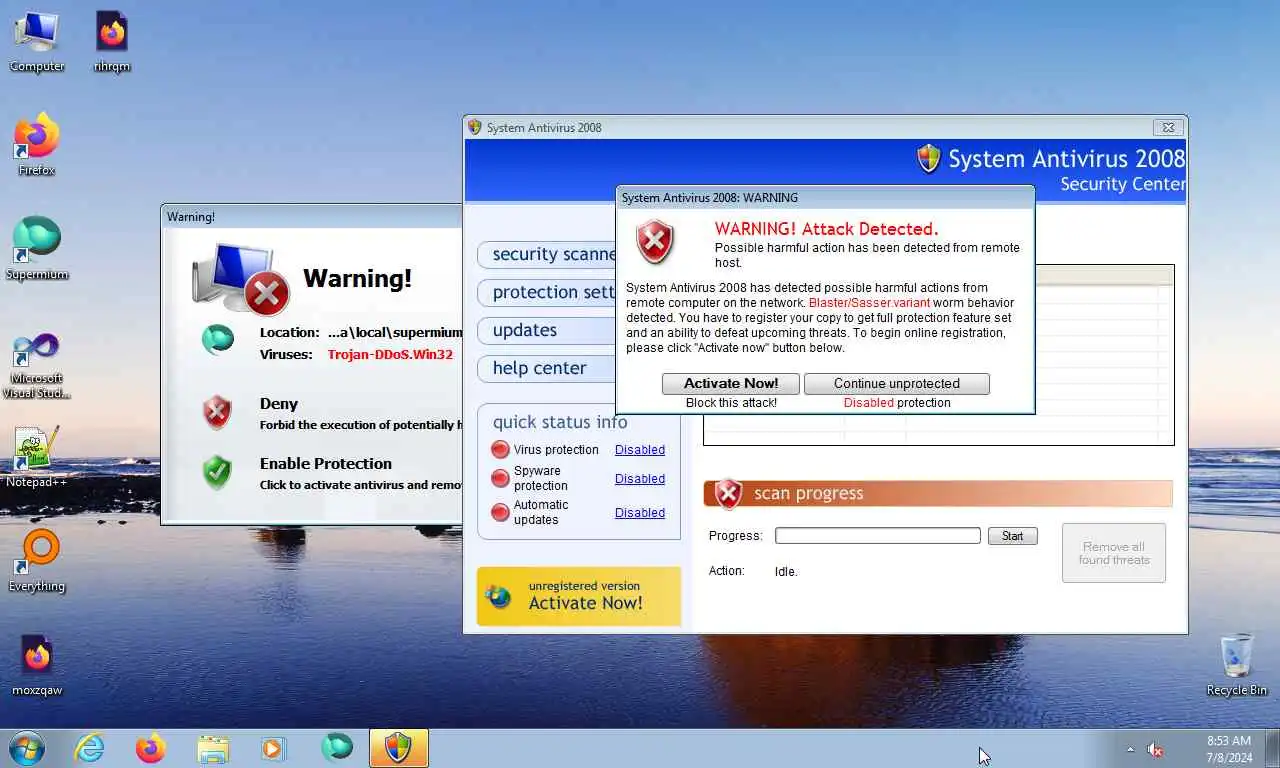The image size is (1280, 768).
Task: Click the computer with red X warning icon
Action: pos(240,279)
